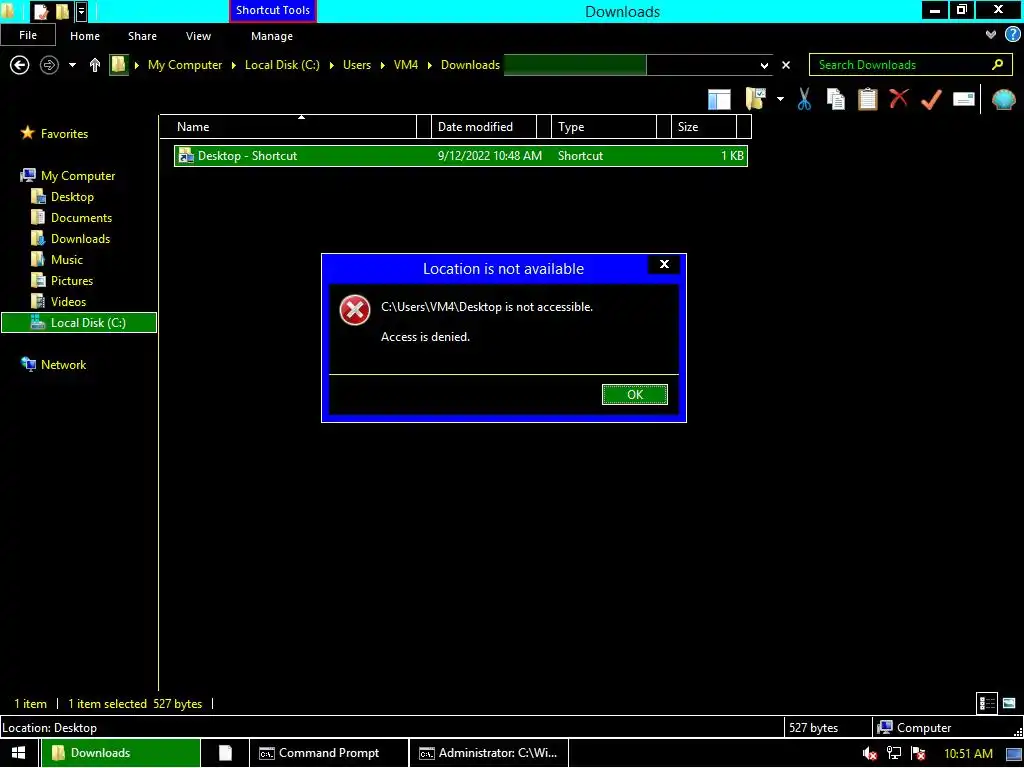1024x768 pixels.
Task: Select Local Disk (C:) in navigation pane
Action: [79, 323]
